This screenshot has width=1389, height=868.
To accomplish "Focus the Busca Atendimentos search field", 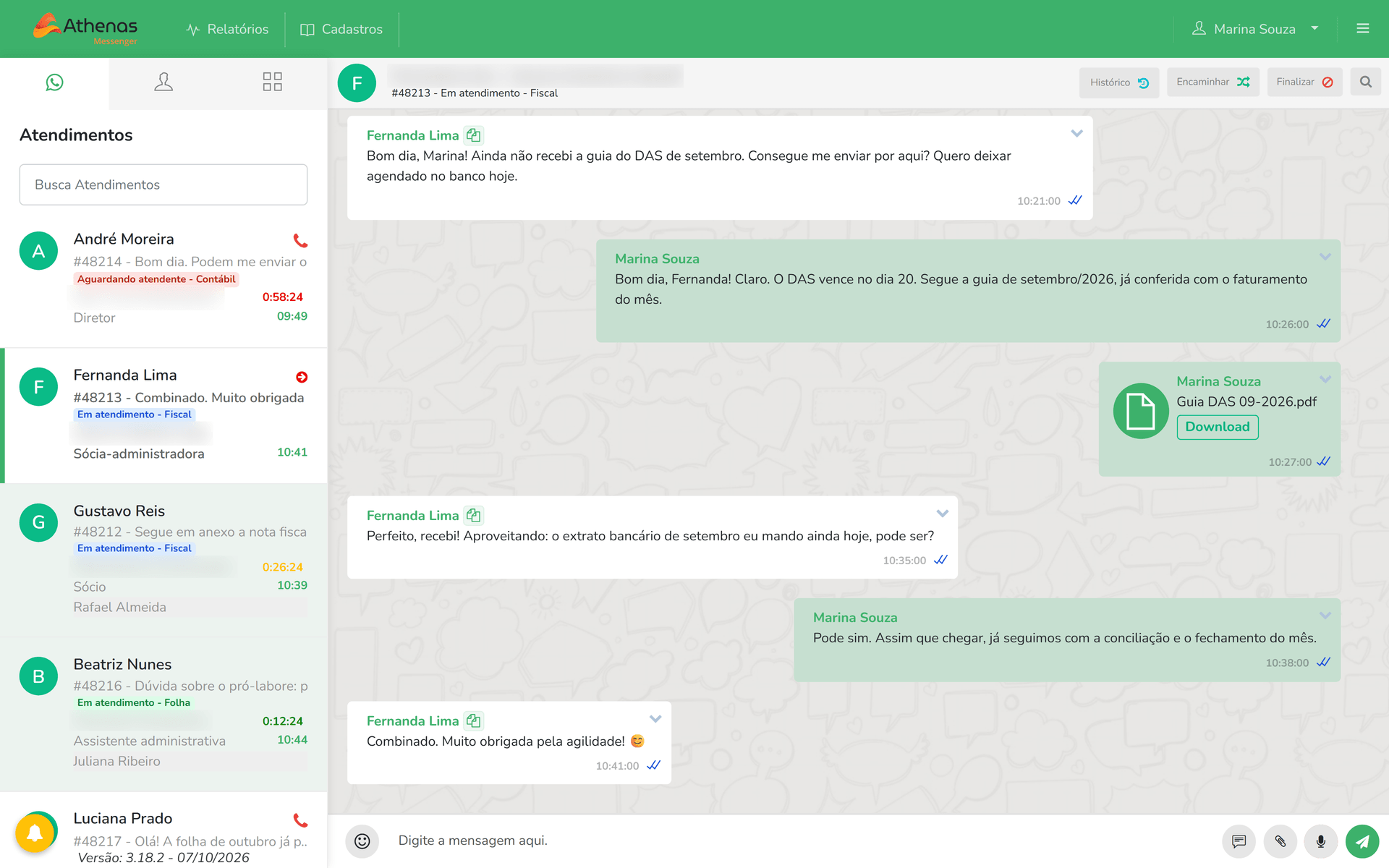I will coord(163,184).
